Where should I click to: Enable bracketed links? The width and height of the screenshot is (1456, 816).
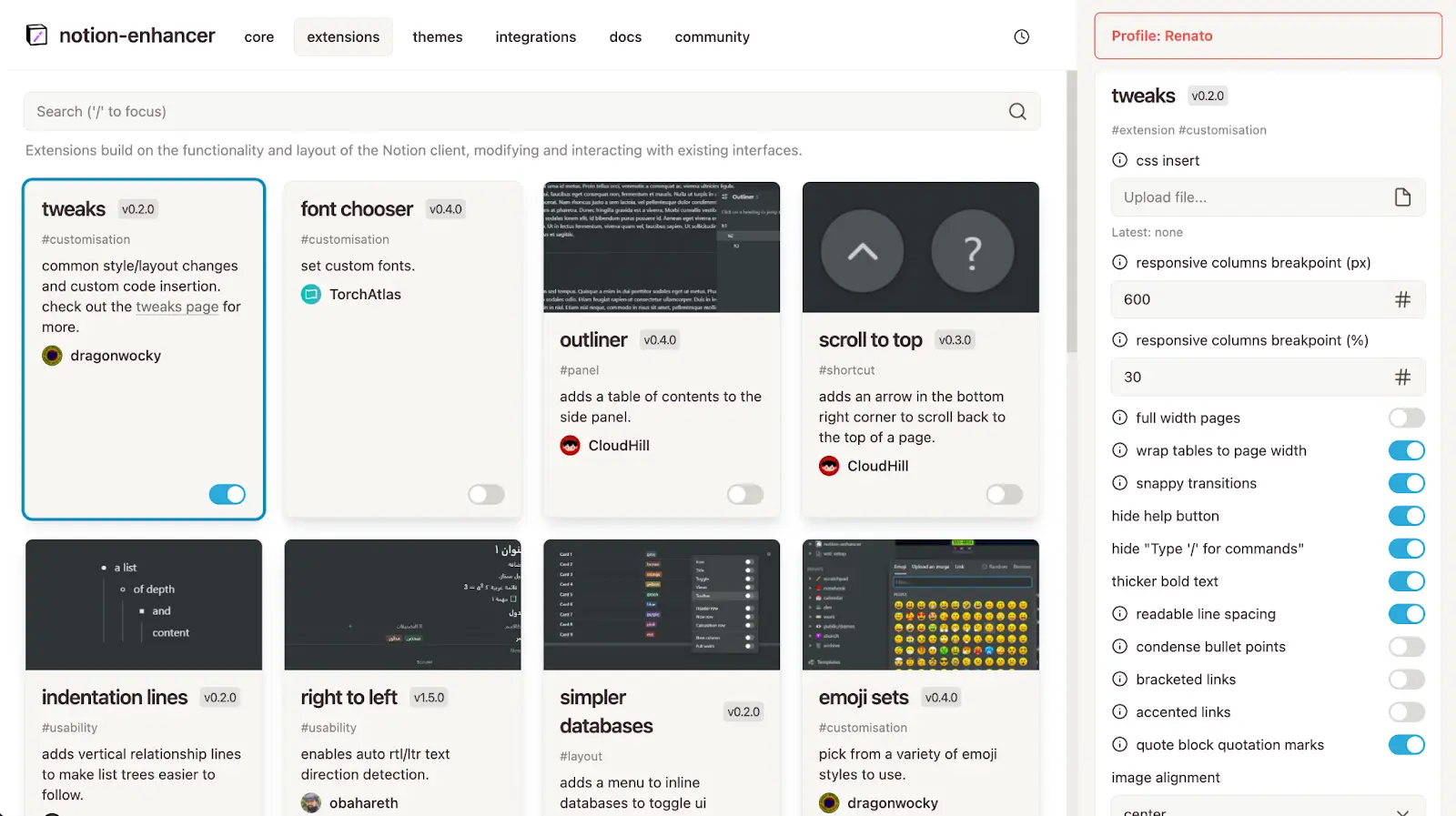(1407, 680)
